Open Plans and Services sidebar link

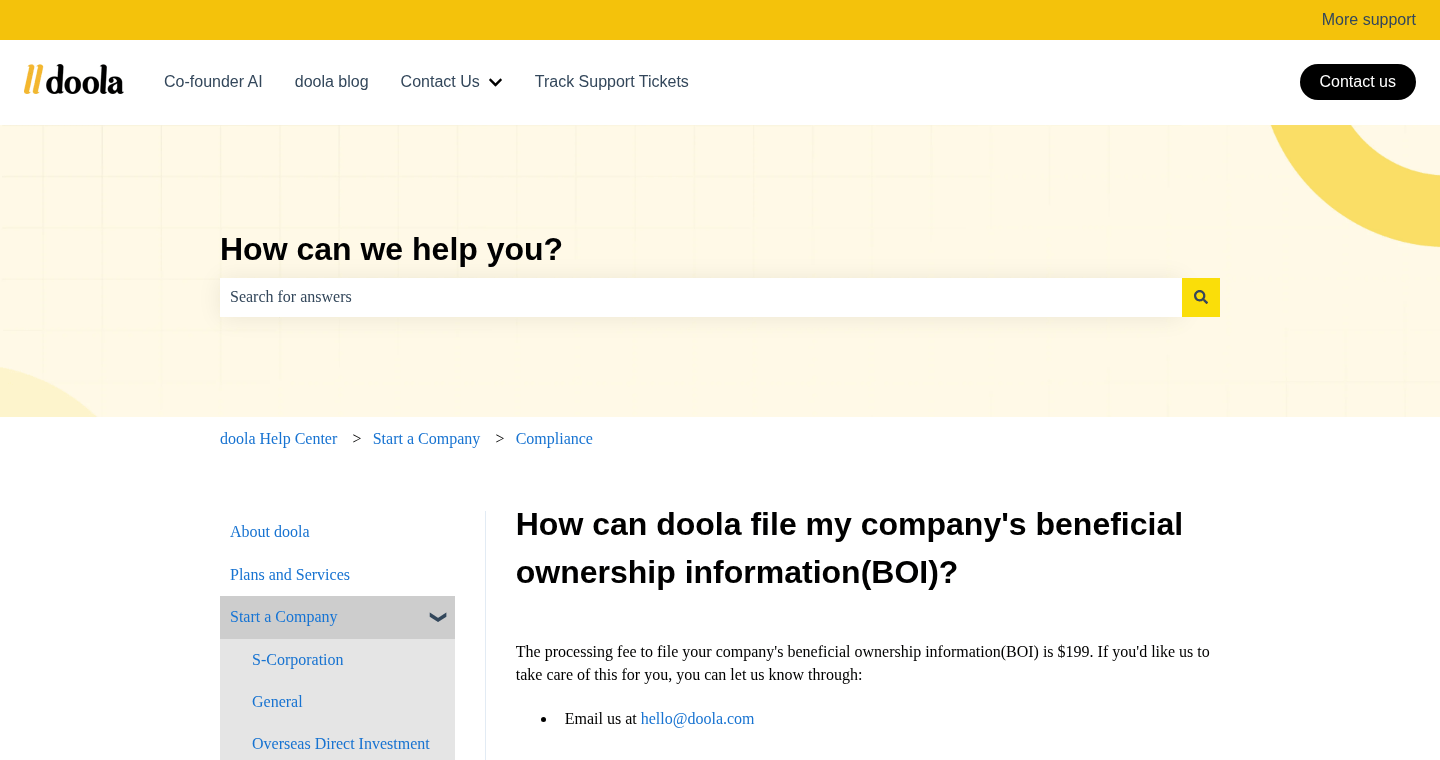290,575
